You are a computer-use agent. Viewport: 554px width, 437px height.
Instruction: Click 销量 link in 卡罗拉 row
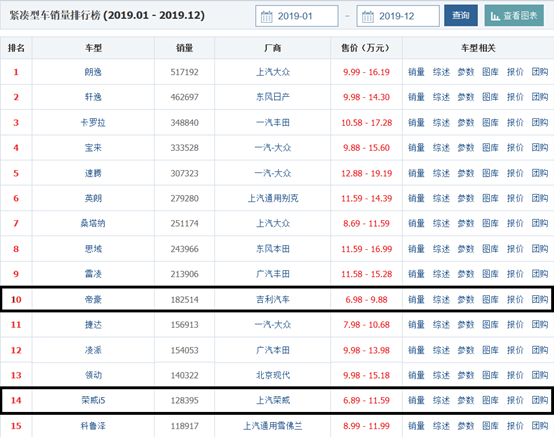(x=416, y=123)
